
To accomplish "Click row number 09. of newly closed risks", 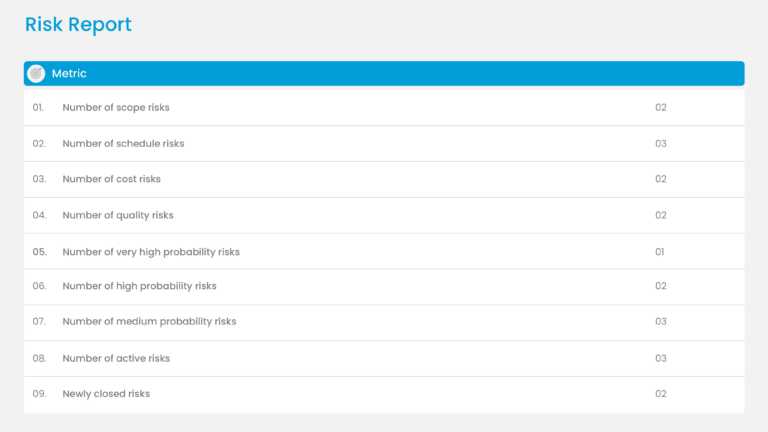I will 39,394.
